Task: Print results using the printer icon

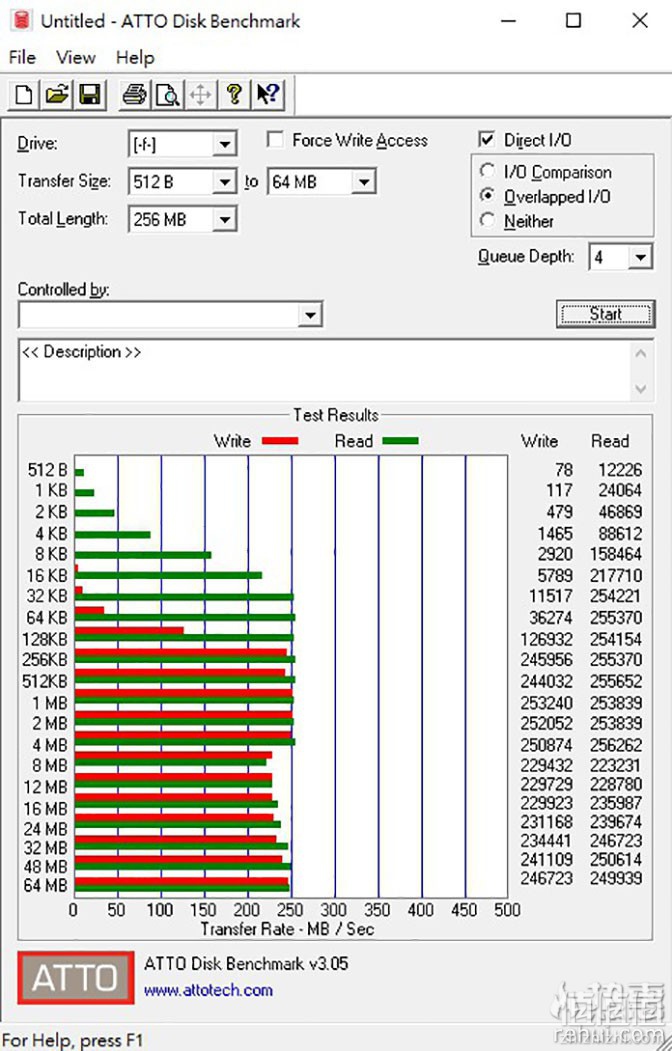Action: (134, 94)
